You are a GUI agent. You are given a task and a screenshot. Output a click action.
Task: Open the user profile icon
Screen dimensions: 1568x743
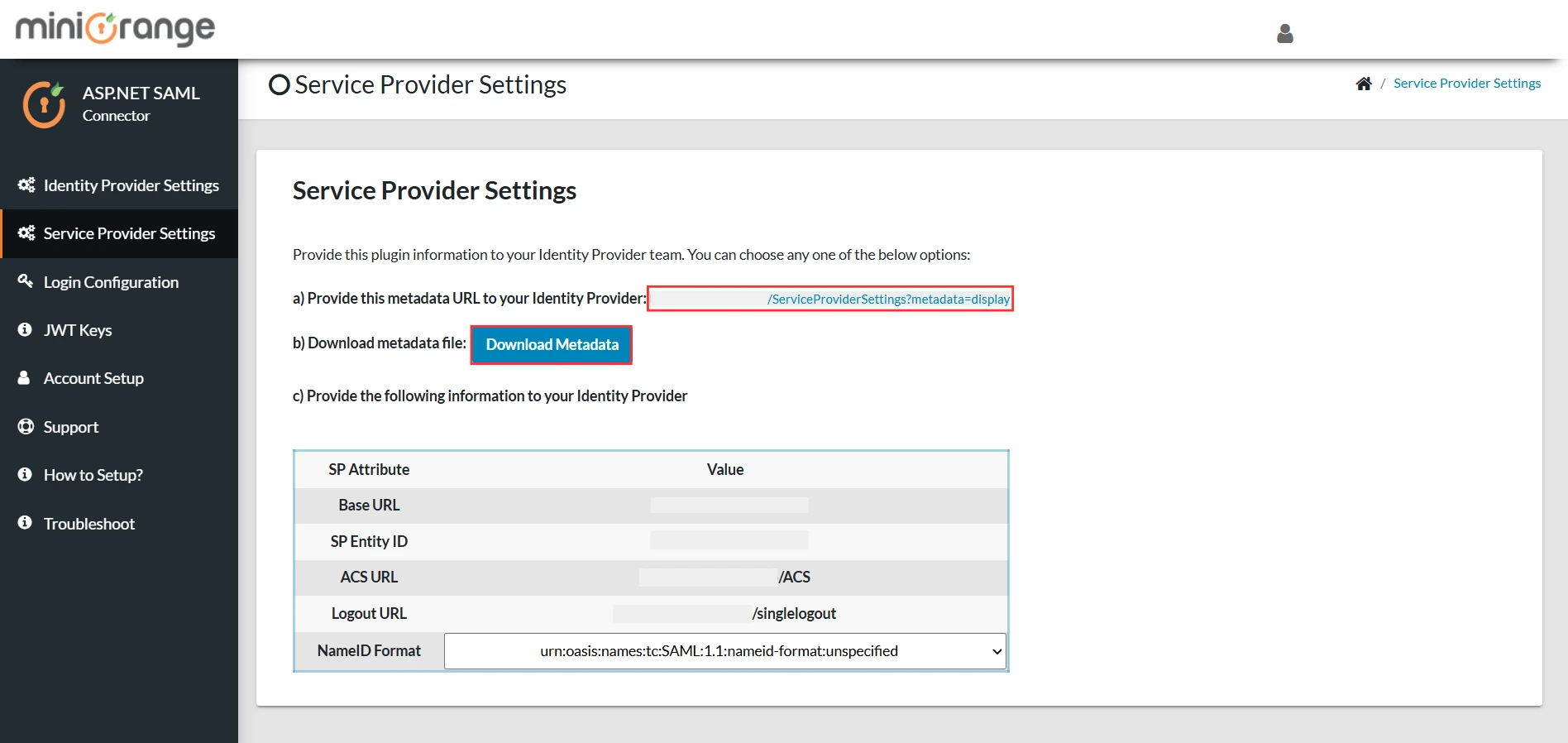pyautogui.click(x=1285, y=33)
